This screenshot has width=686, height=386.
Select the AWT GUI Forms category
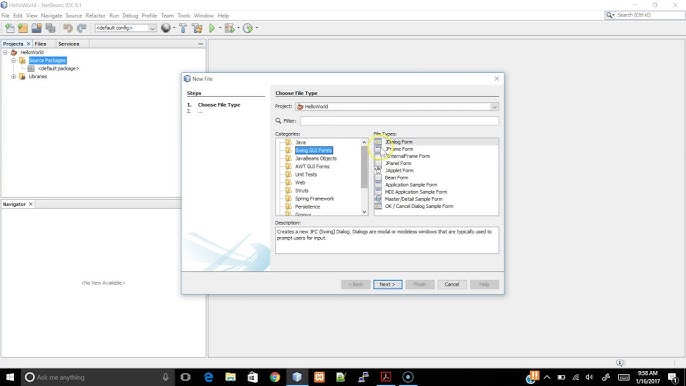click(x=312, y=167)
